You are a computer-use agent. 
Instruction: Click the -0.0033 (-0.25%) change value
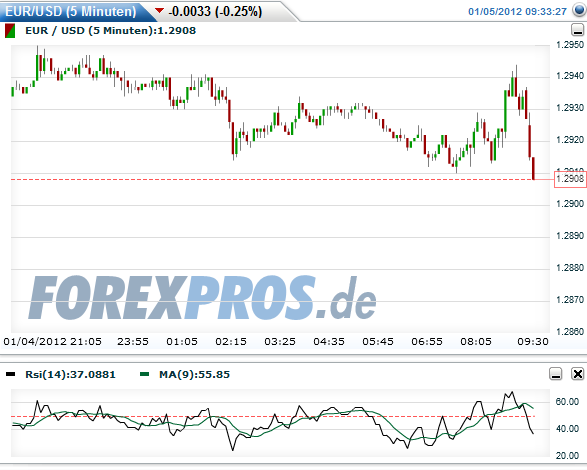[215, 11]
